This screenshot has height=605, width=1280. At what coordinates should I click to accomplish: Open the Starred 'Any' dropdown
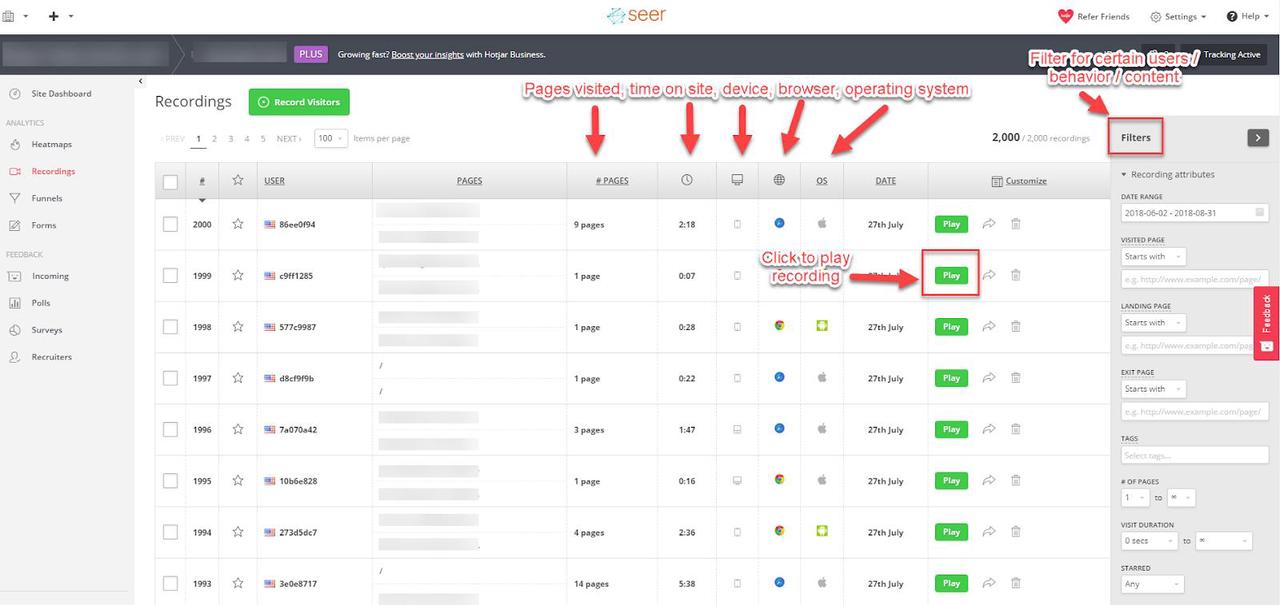(x=1153, y=584)
